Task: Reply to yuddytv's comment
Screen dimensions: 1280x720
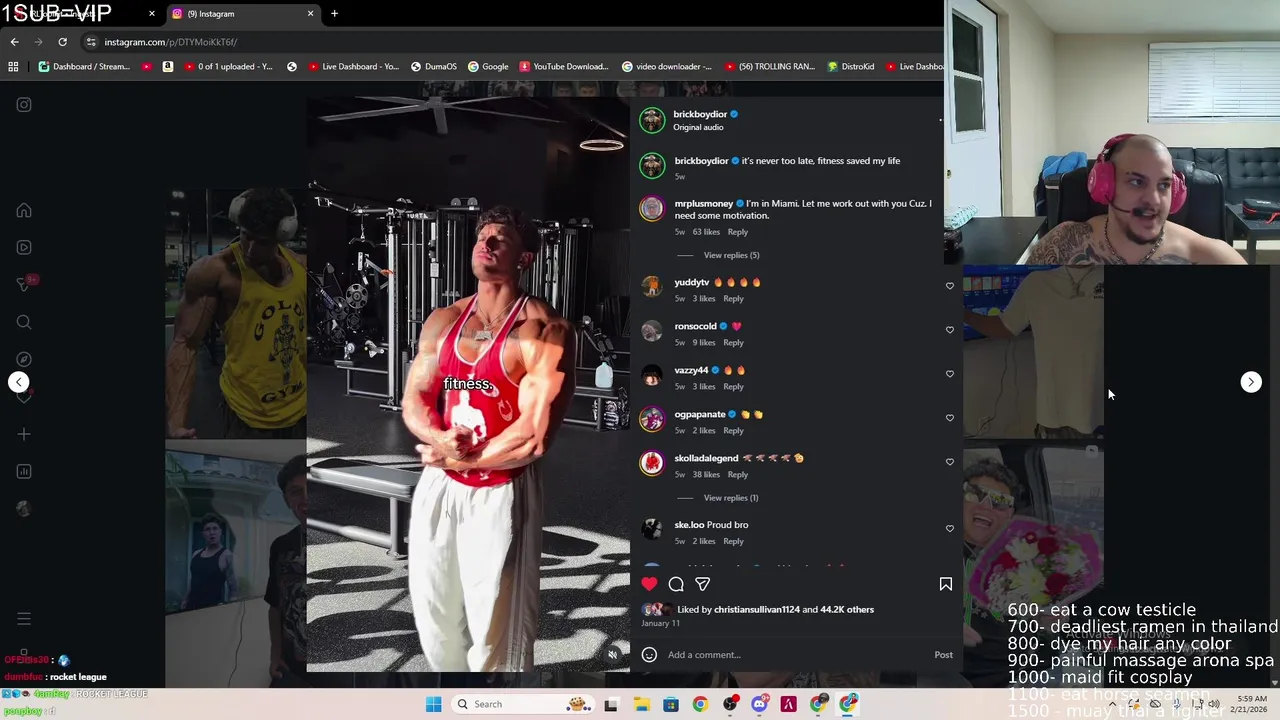Action: tap(733, 298)
